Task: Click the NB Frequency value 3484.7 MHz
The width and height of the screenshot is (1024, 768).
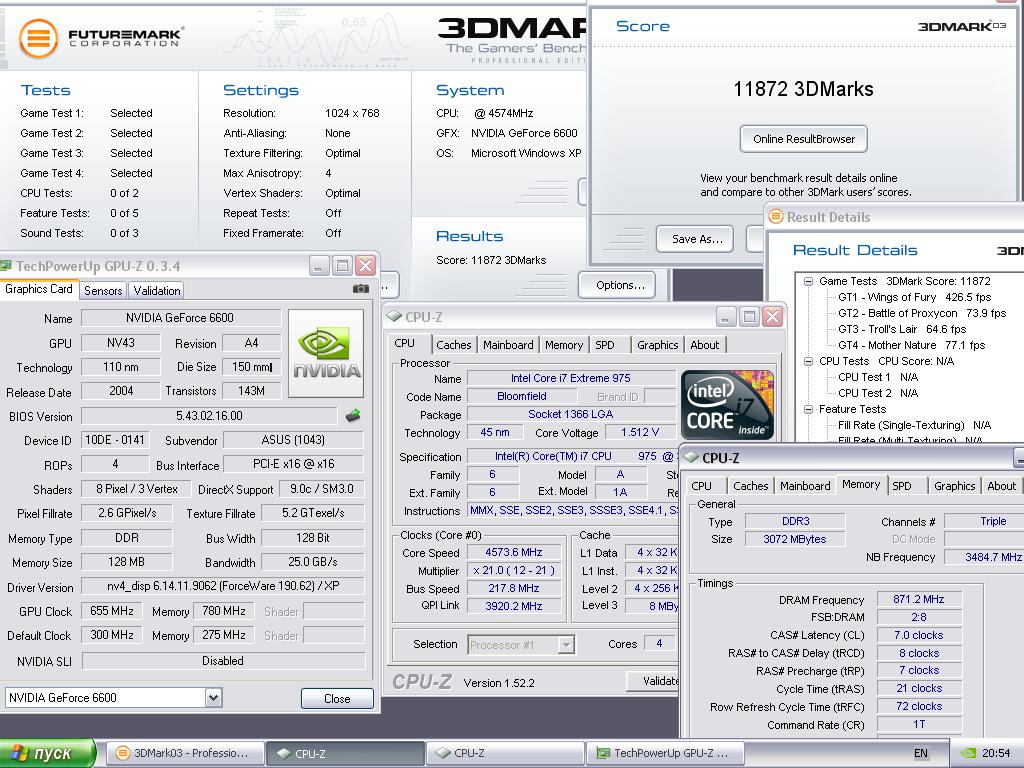Action: pos(984,557)
